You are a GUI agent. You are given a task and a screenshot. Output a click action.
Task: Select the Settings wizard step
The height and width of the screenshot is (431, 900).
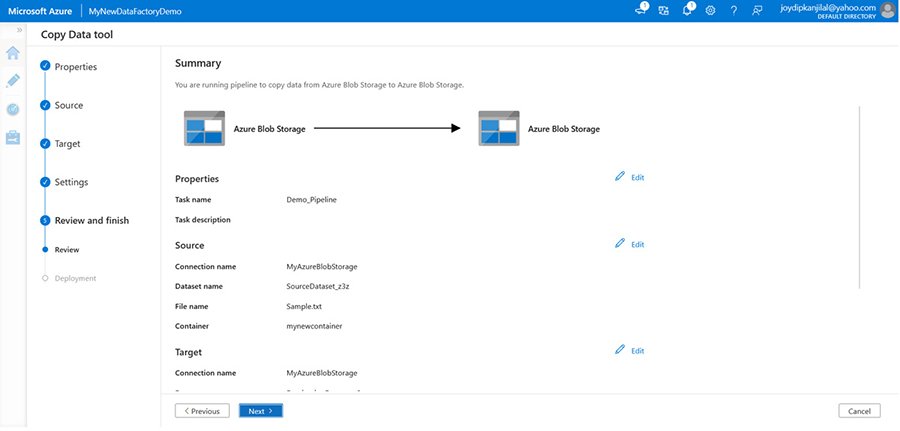pos(71,182)
